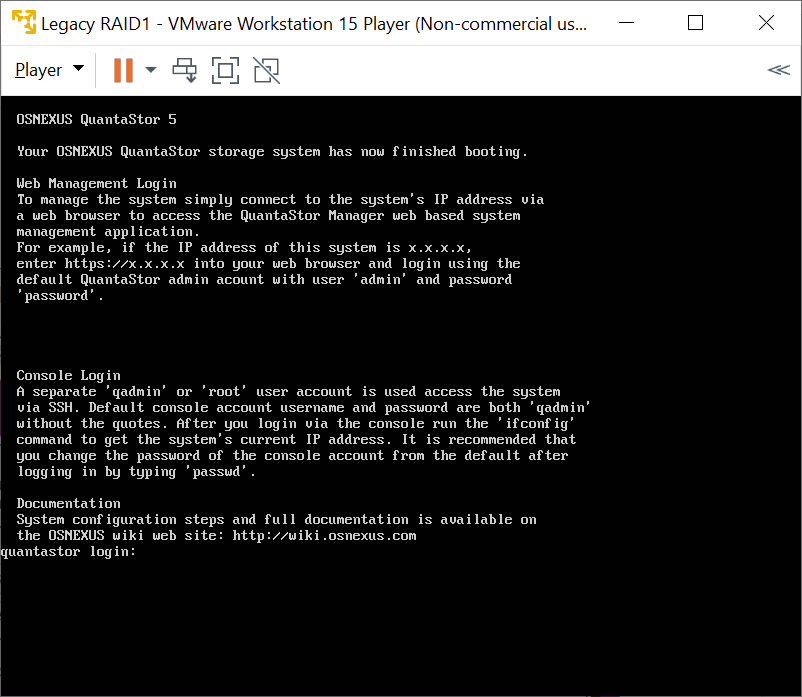Click the 'Documentation' heading text
The height and width of the screenshot is (697, 802).
[x=69, y=503]
